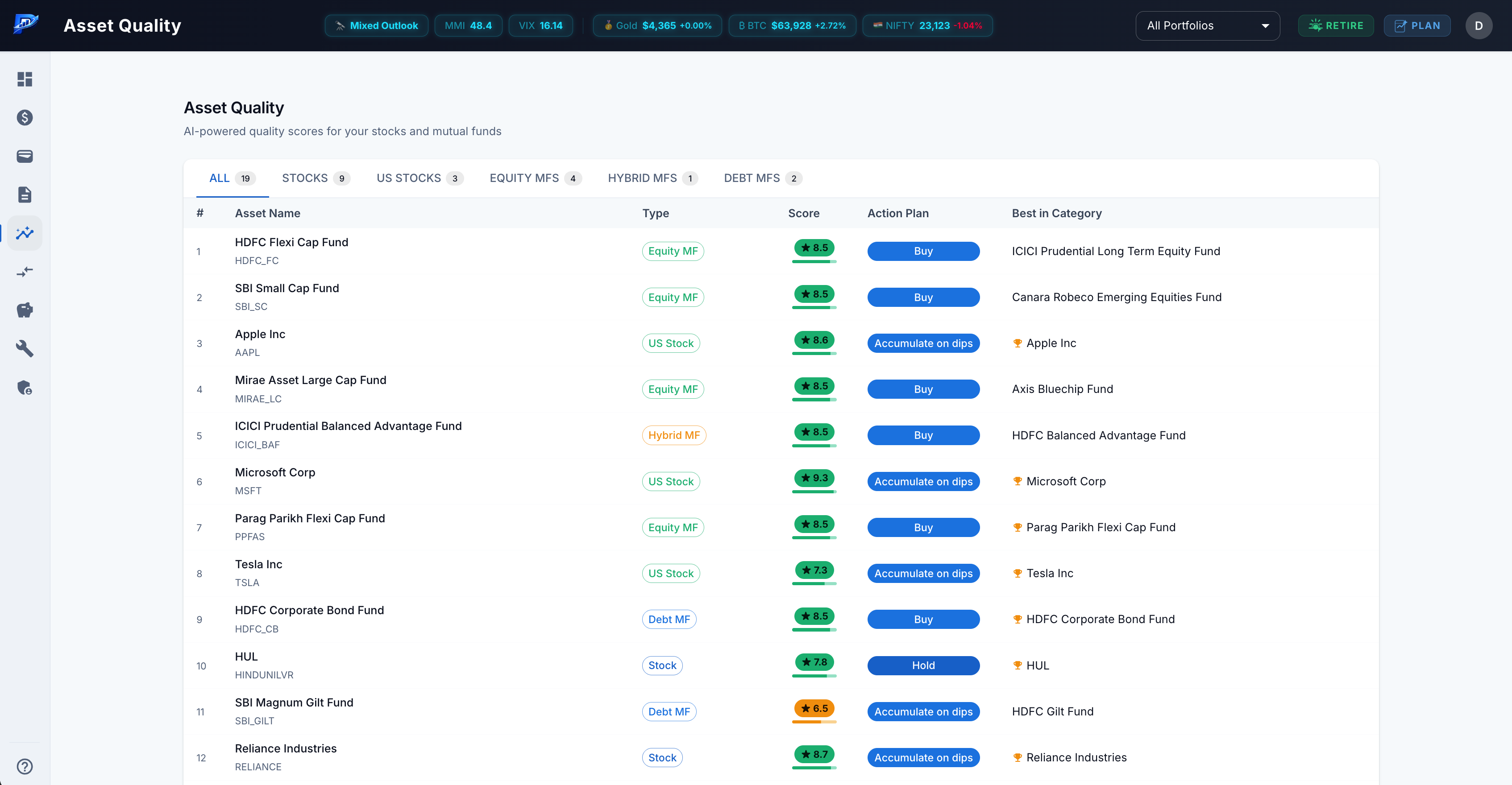Image resolution: width=1512 pixels, height=785 pixels.
Task: Click the HDFC Balanced Advantage Fund text
Action: 1099,435
